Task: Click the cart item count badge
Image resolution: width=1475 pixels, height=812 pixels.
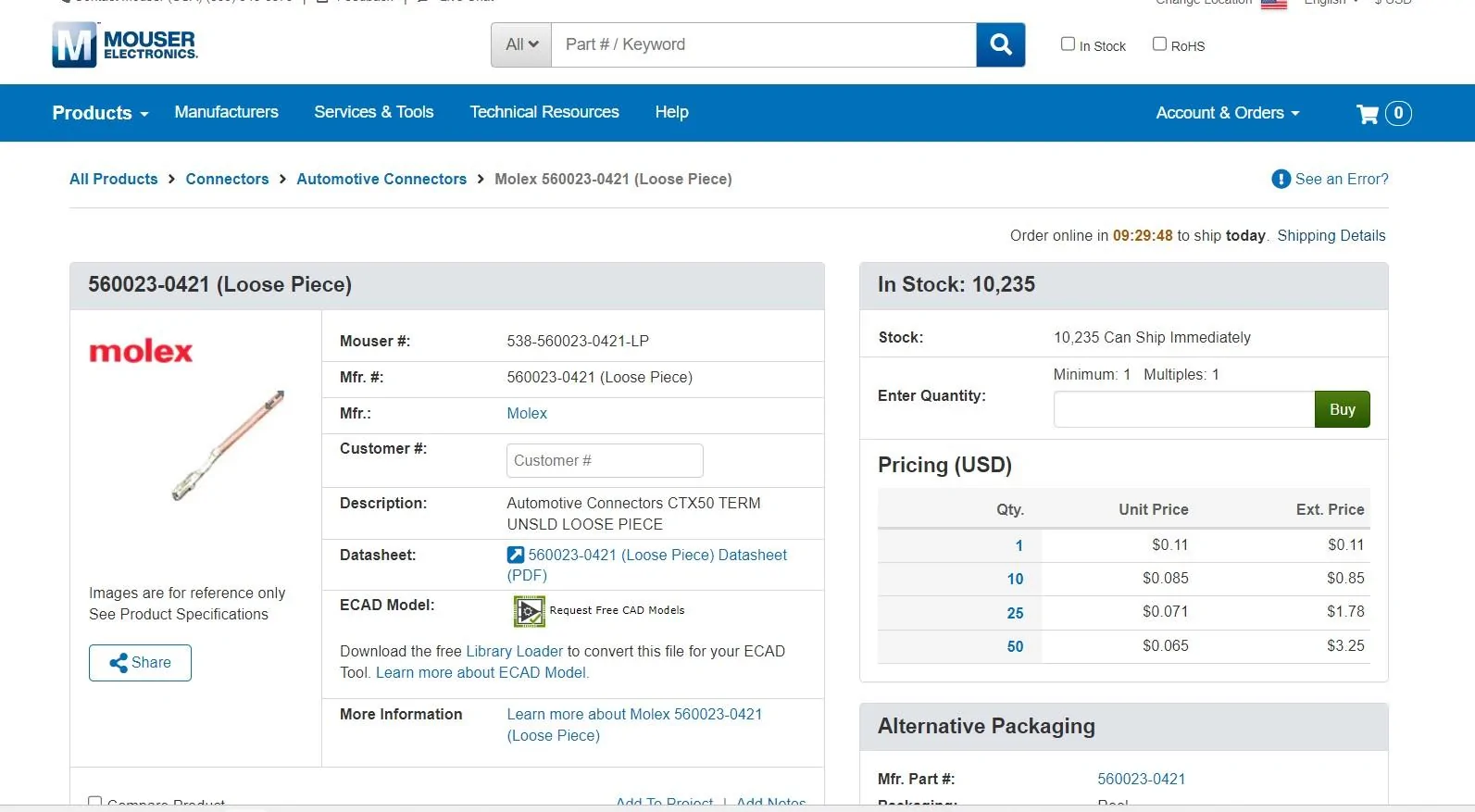Action: coord(1398,113)
